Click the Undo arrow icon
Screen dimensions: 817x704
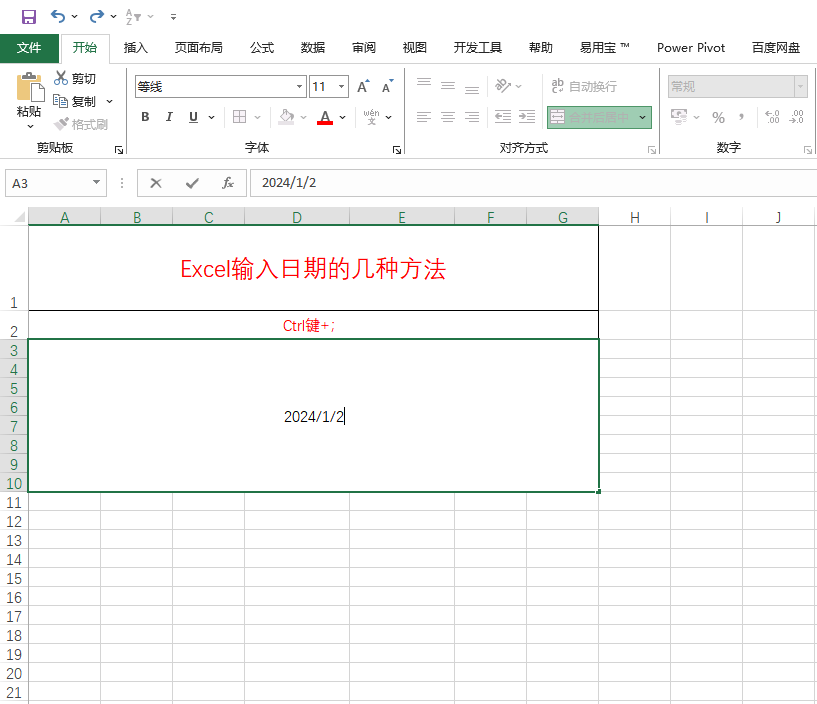point(57,17)
